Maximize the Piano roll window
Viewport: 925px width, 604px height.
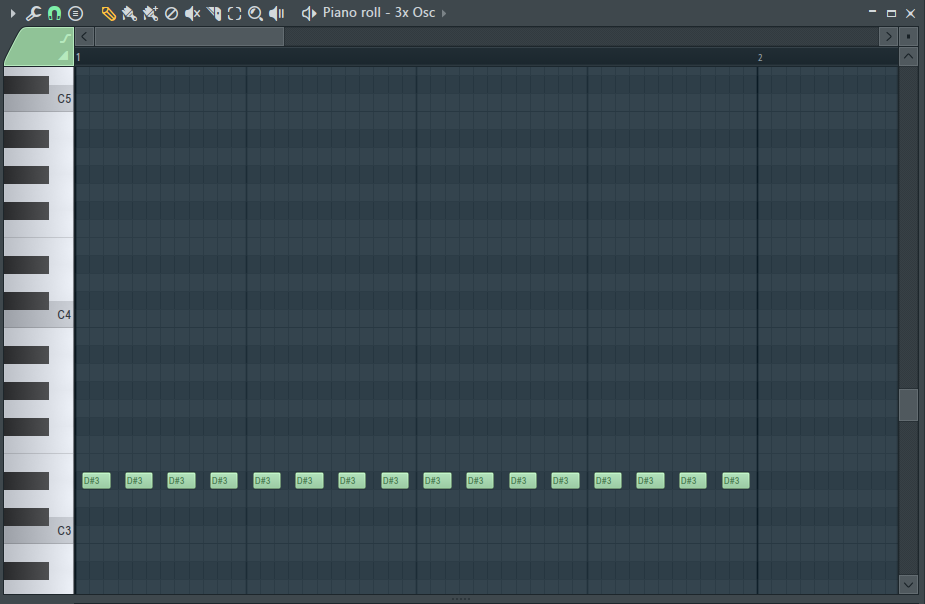891,13
